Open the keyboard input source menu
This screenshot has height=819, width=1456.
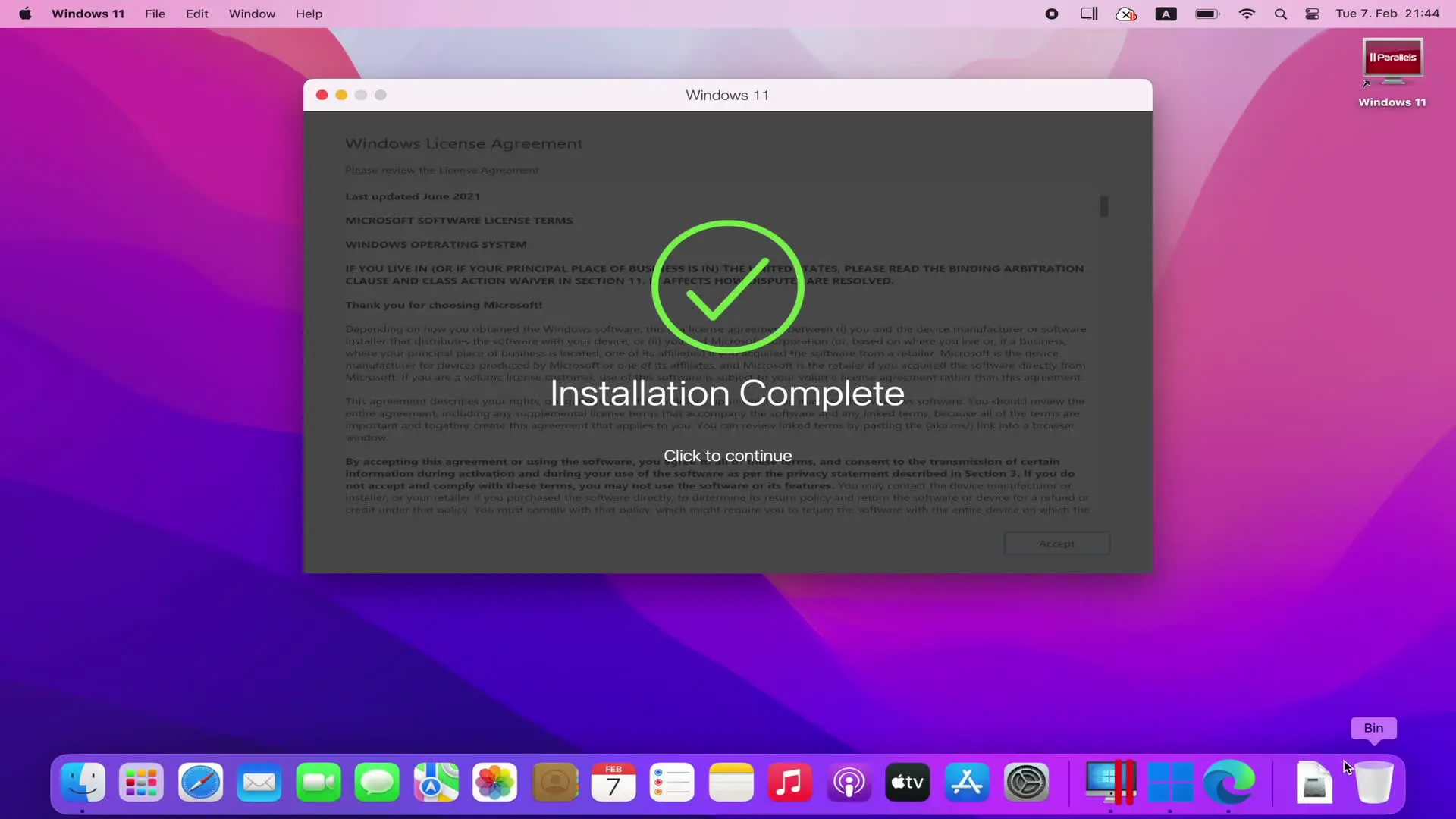click(x=1166, y=14)
